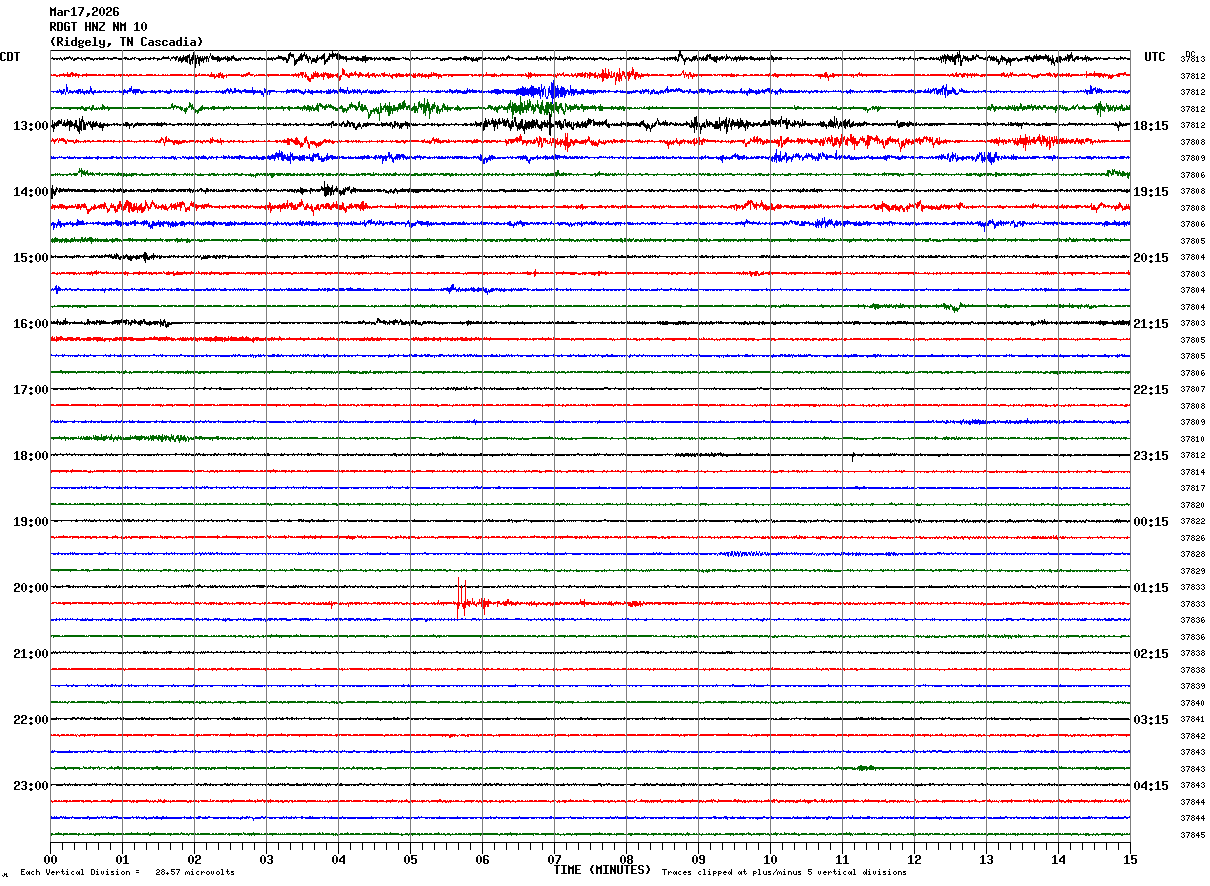
Task: Click the 21:15 UTC time label
Action: (x=1150, y=324)
